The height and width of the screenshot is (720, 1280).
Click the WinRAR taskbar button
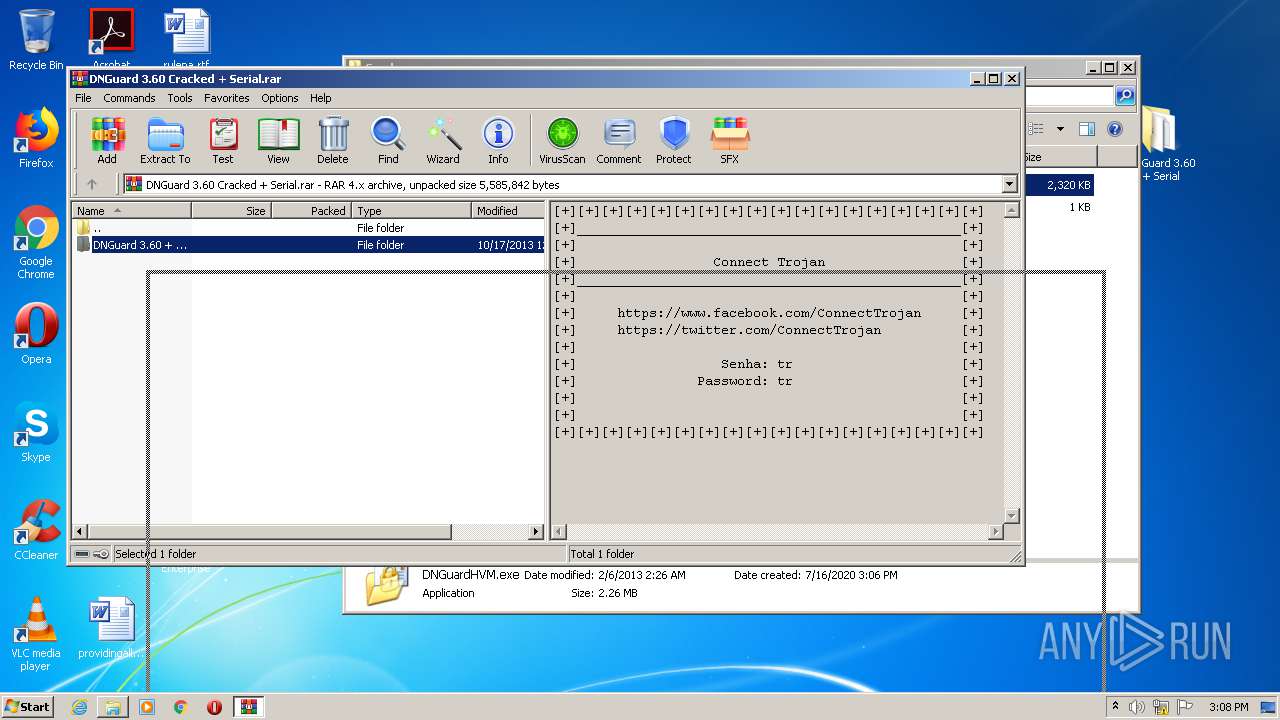248,707
